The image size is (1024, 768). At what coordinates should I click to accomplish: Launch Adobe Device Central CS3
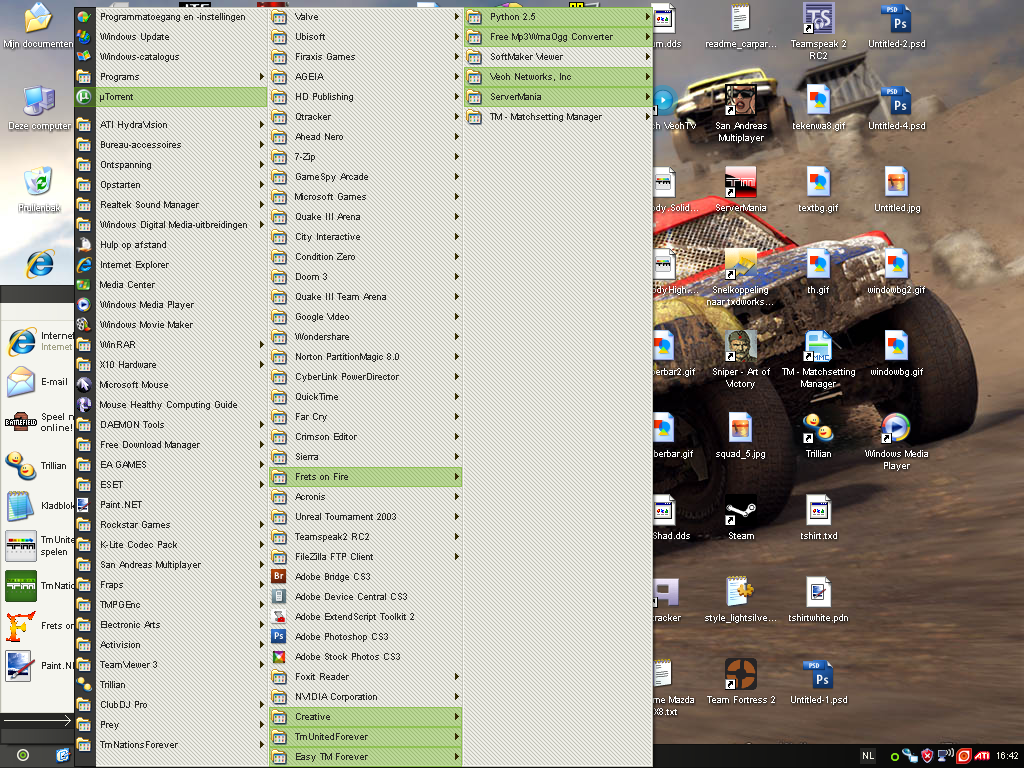365,597
